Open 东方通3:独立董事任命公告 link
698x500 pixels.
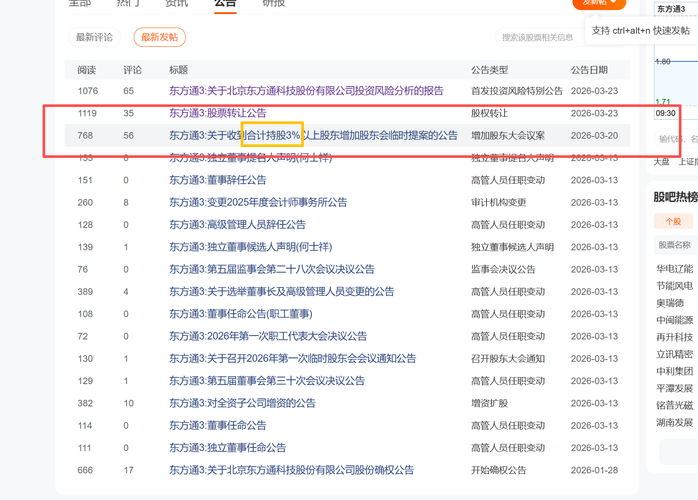coord(227,447)
